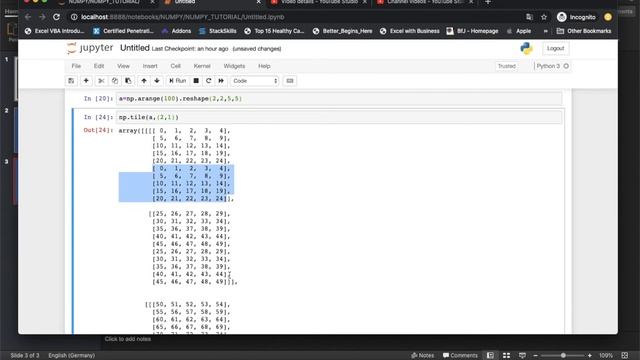This screenshot has height=360, width=640.
Task: Open the command palette keyboard icon
Action: tap(290, 81)
